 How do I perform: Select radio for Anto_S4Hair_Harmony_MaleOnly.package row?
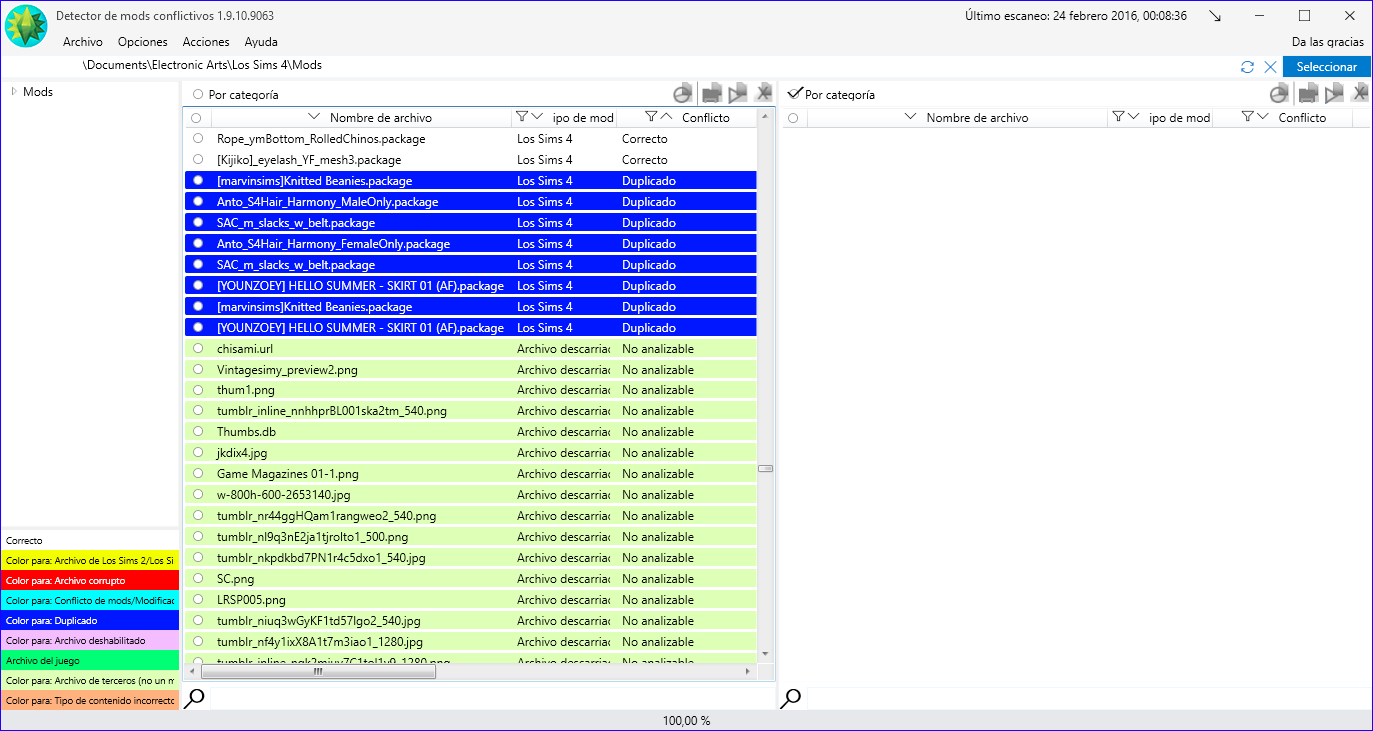tap(197, 201)
